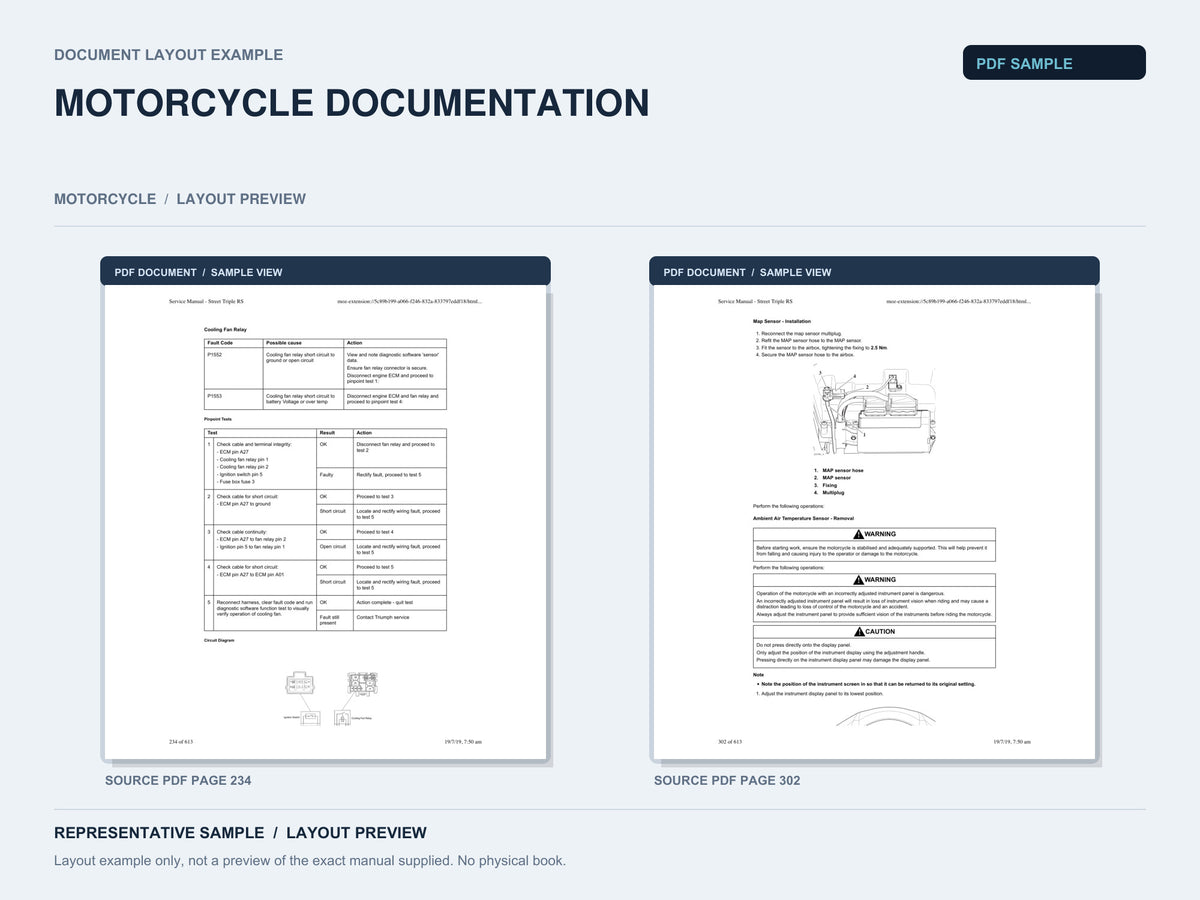Click the PDF SAMPLE badge
Image resolution: width=1200 pixels, height=900 pixels.
coord(1054,63)
